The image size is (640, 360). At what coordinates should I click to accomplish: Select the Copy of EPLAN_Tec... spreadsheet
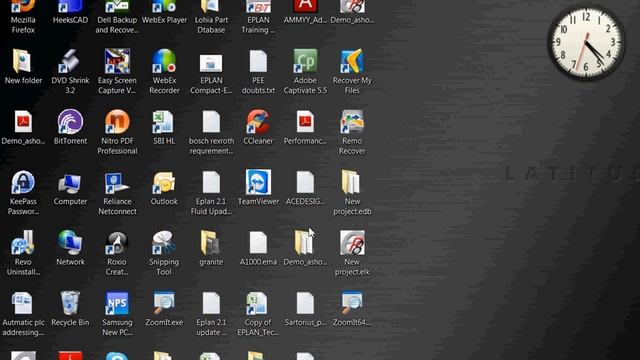tap(258, 313)
